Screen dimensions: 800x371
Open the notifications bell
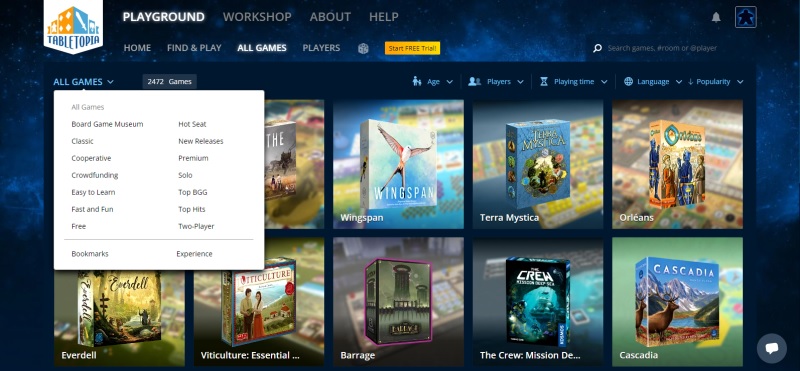(716, 17)
